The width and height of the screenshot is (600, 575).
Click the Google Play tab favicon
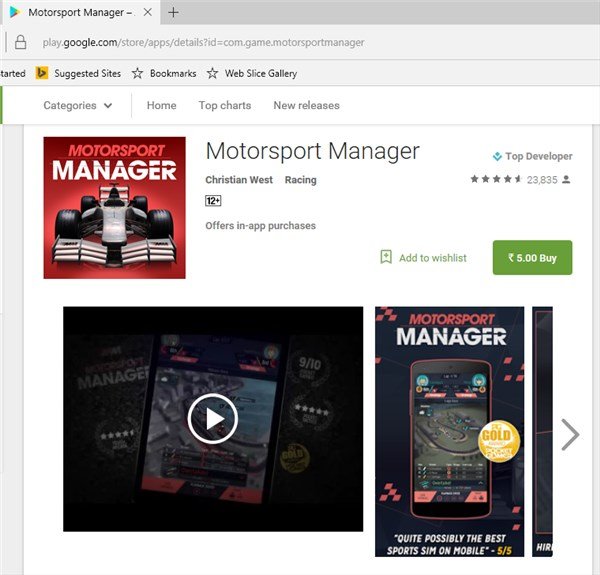point(15,12)
